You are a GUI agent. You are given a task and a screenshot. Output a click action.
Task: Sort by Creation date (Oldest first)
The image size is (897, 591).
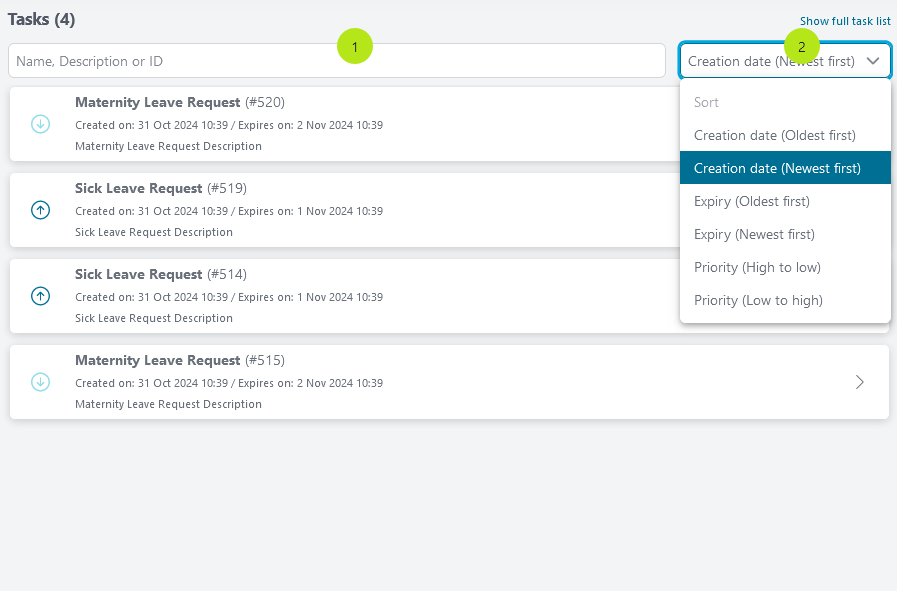tap(785, 135)
